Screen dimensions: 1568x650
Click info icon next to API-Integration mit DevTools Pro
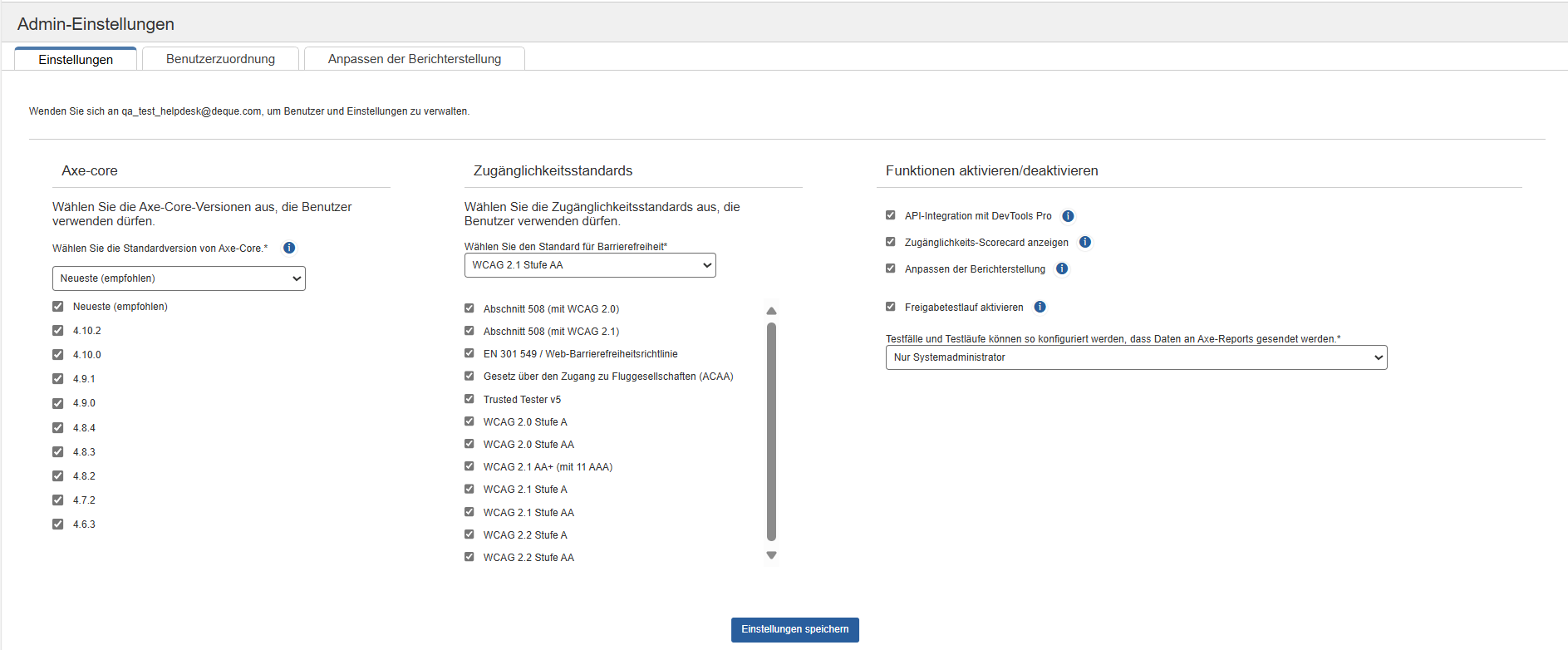[x=1068, y=216]
